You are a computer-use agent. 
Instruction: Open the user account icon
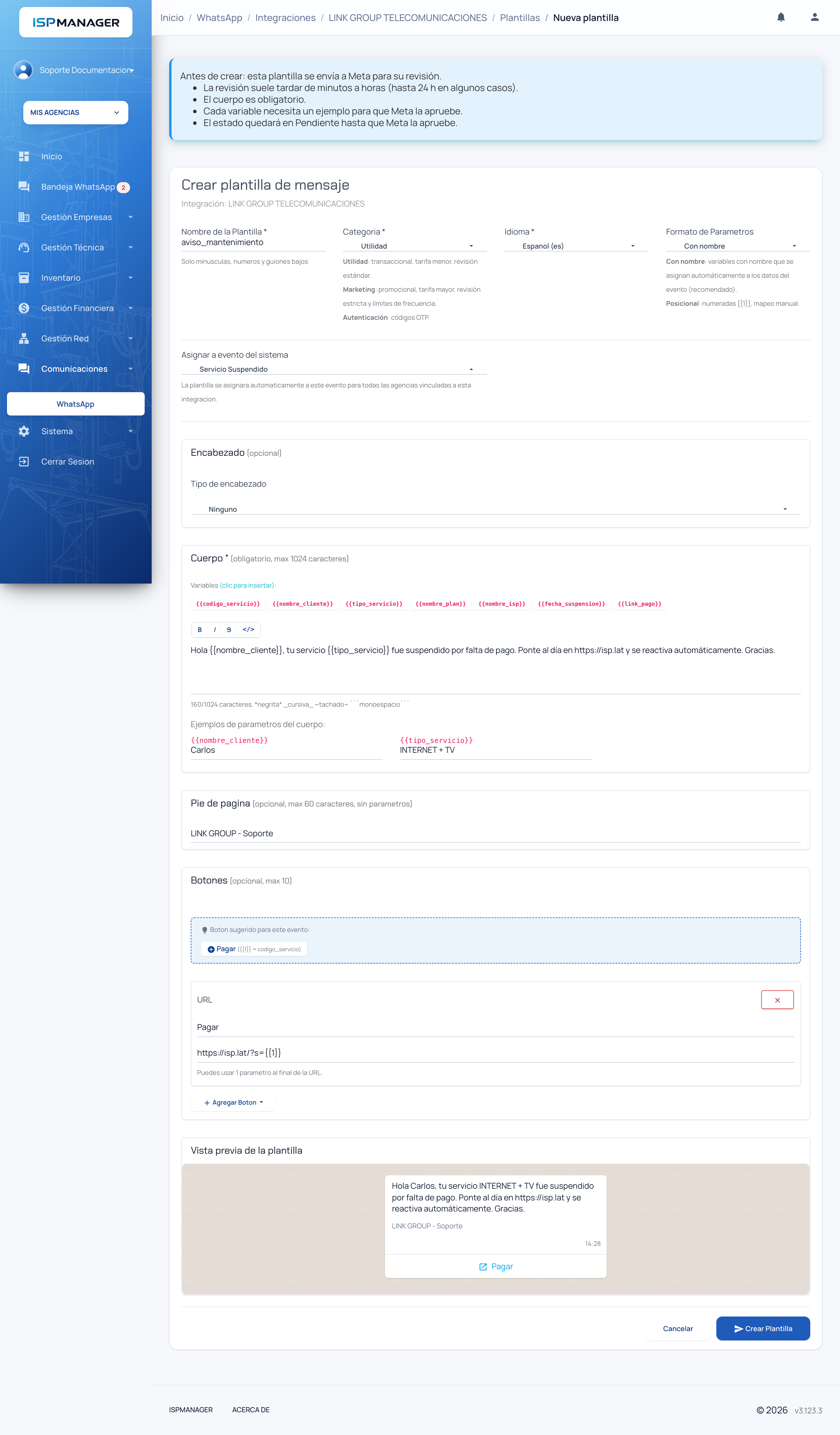814,17
